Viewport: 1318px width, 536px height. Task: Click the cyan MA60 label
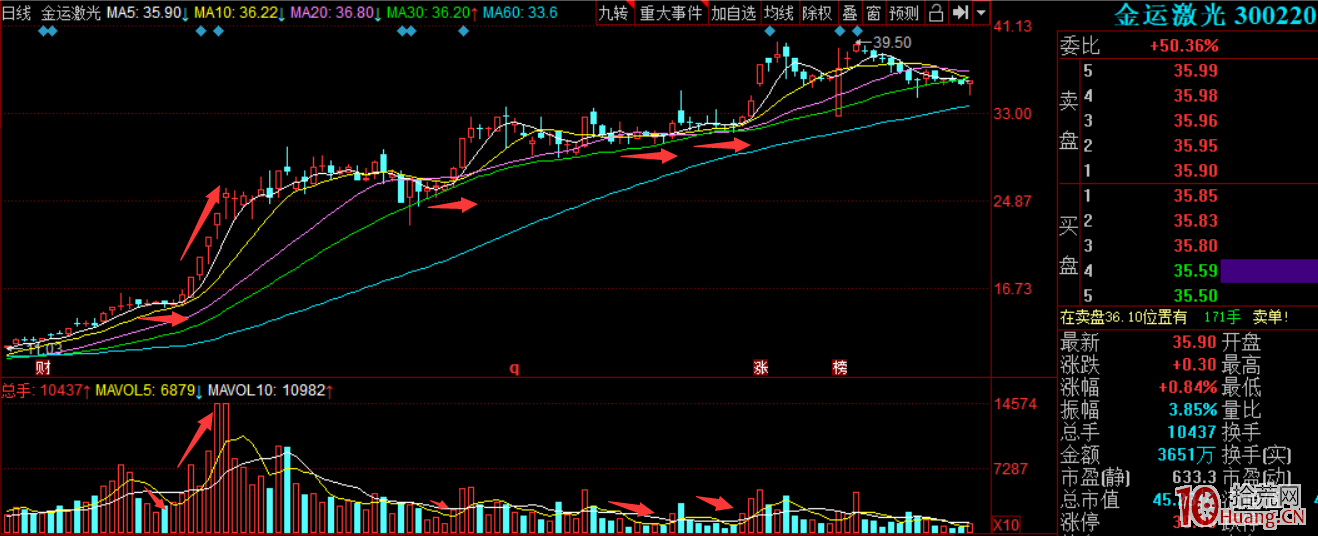519,13
